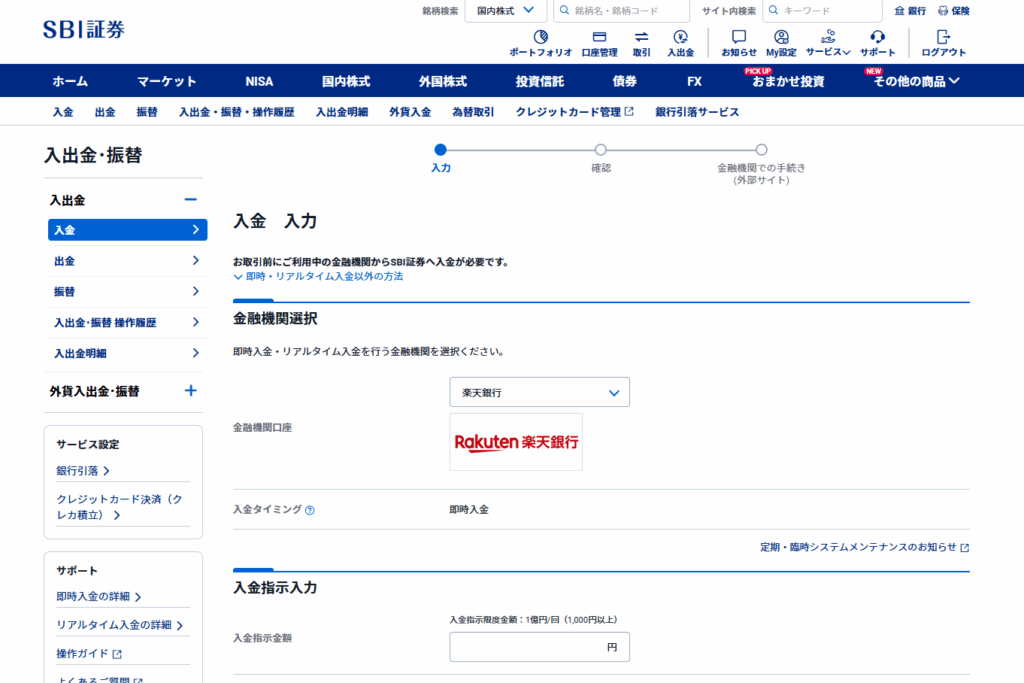Click the キーワード site search field
The width and height of the screenshot is (1024, 683).
click(823, 10)
